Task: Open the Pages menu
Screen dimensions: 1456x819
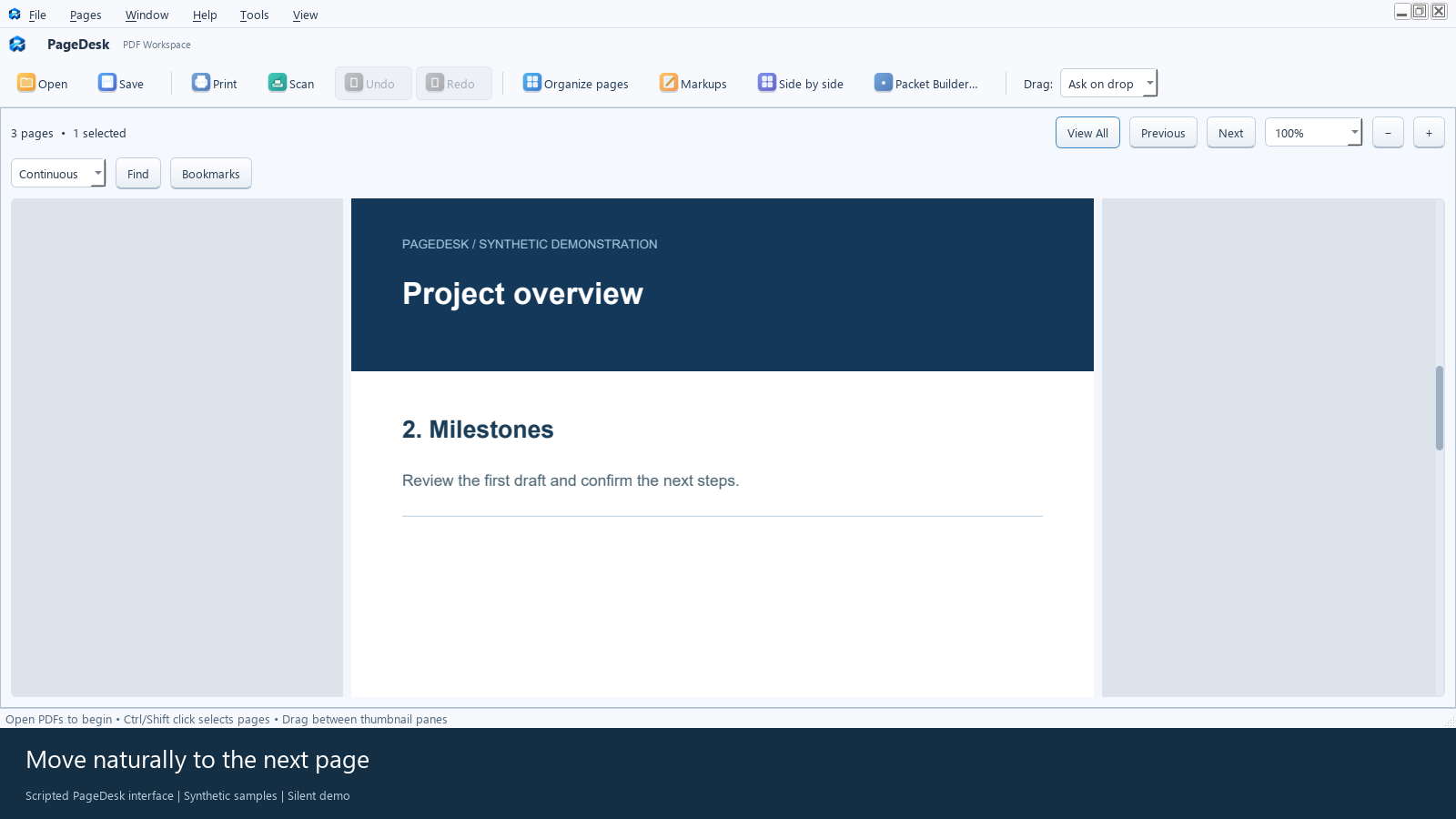Action: 86,15
